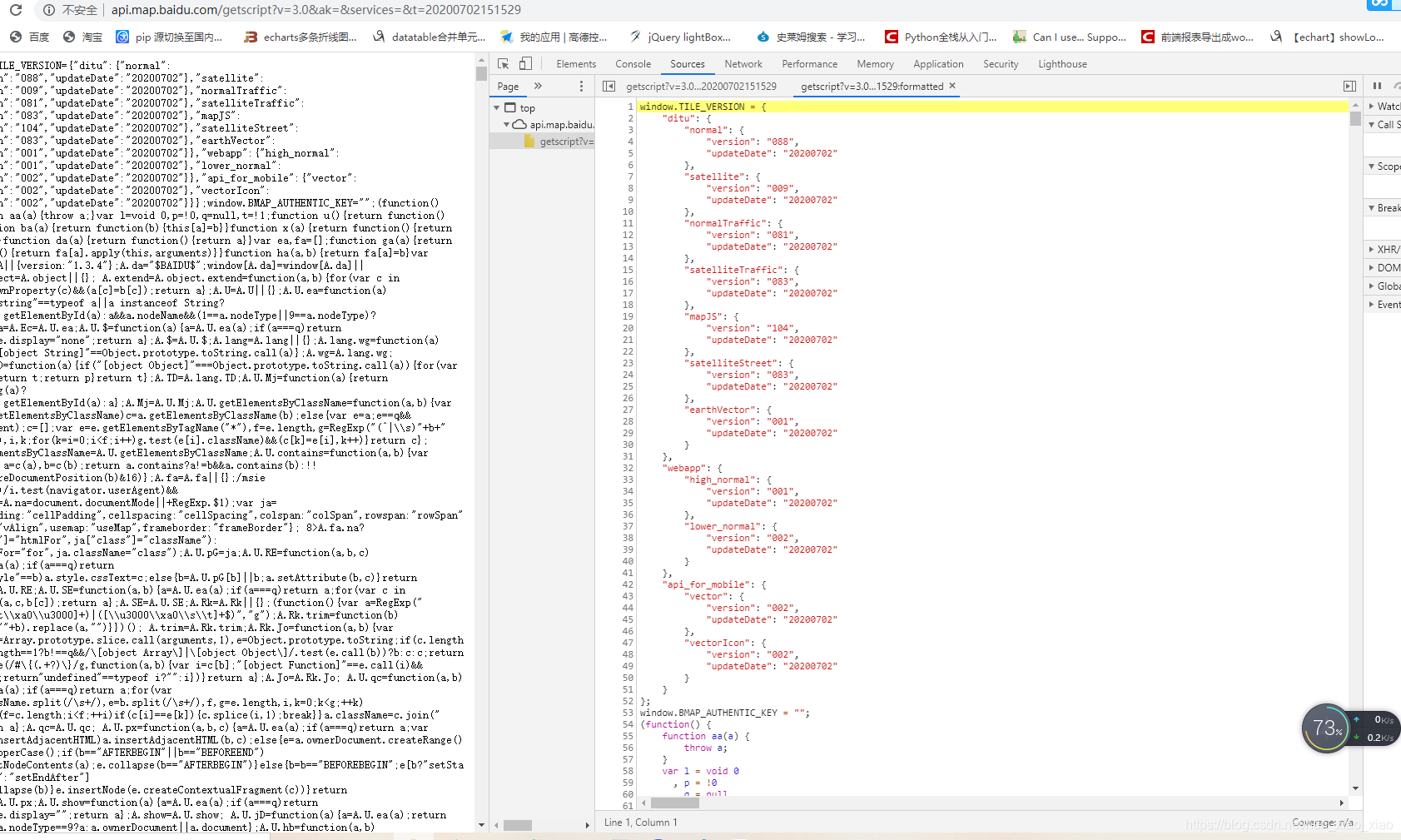
Task: Open the 前端报表导出成wo bookmark
Action: coord(1198,37)
